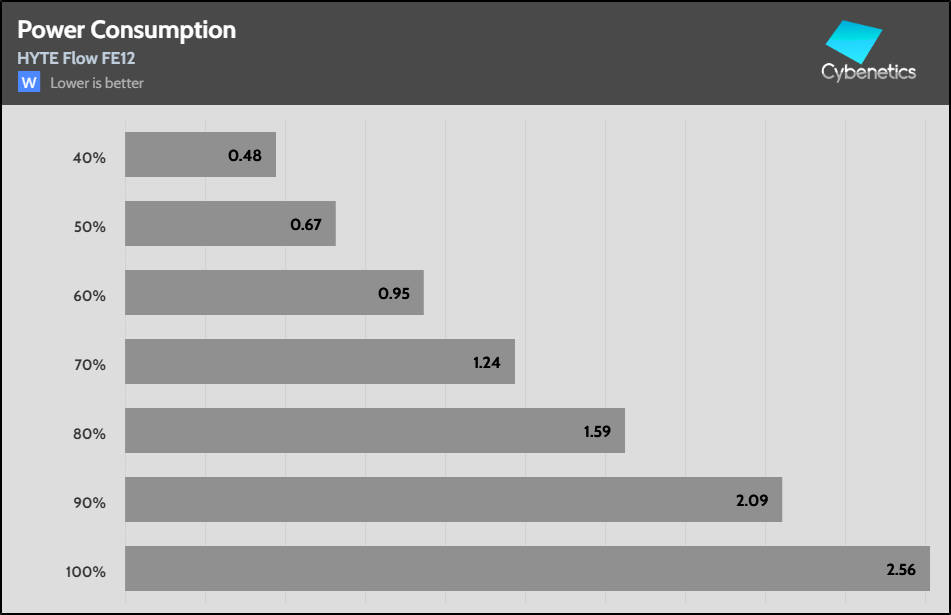951x615 pixels.
Task: Select the 70% bar showing 1.24
Action: click(320, 361)
